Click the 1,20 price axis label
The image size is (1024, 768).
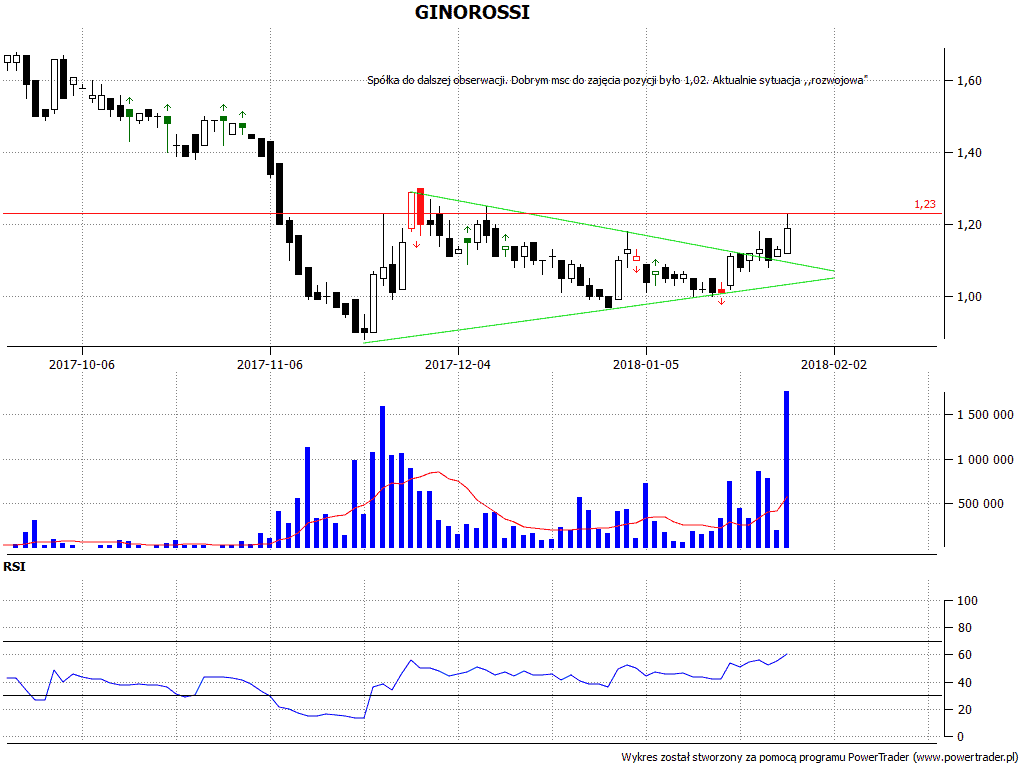pyautogui.click(x=969, y=225)
